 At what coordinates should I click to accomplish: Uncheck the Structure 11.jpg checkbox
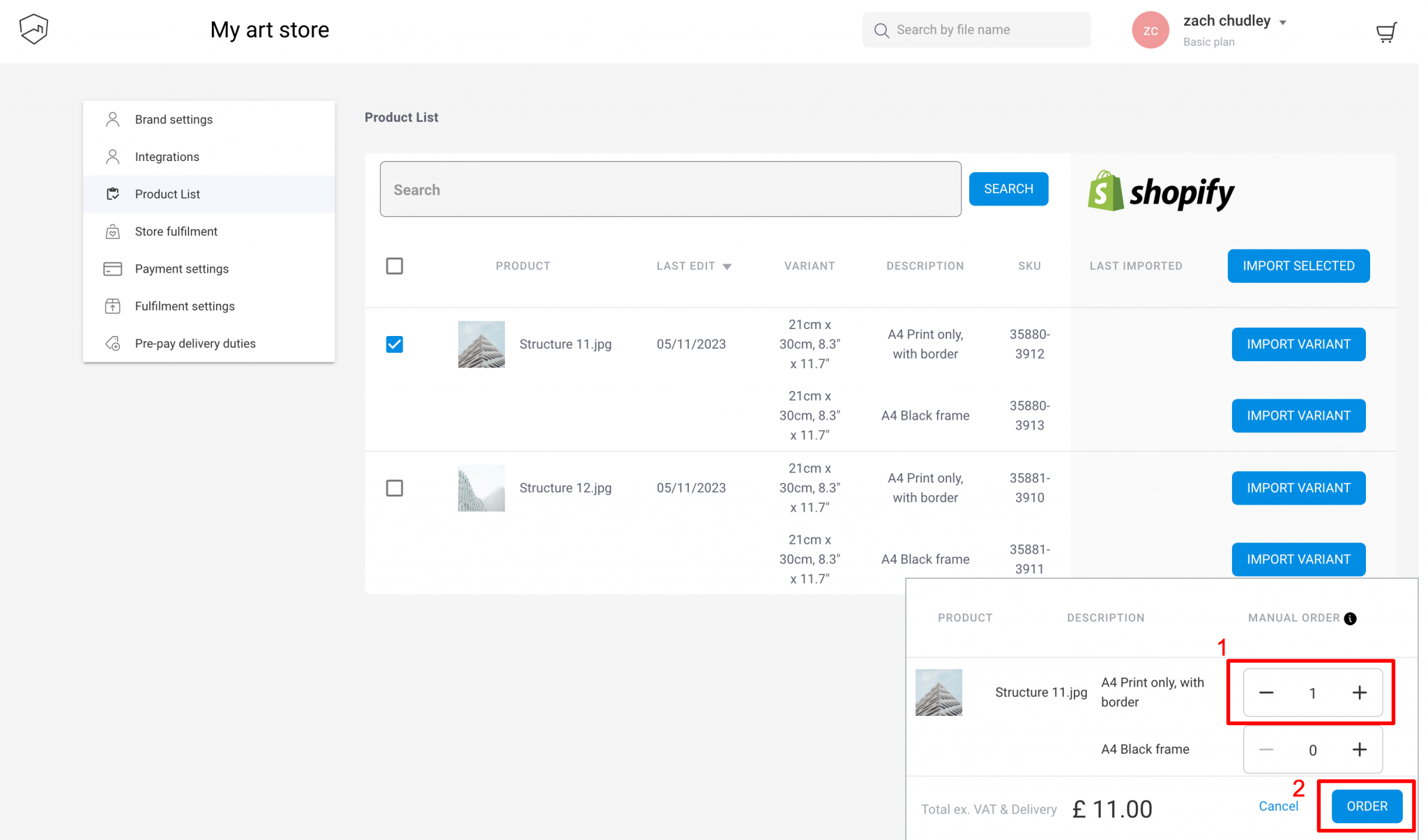pyautogui.click(x=395, y=344)
